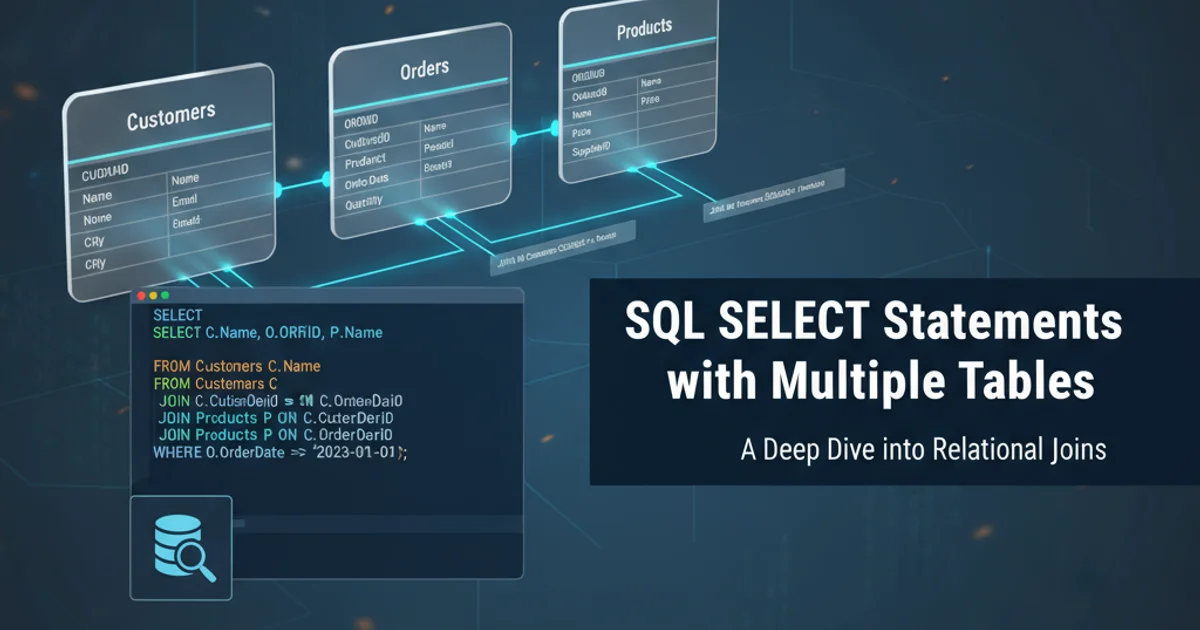The height and width of the screenshot is (630, 1200).
Task: Click the green dot in code window
Action: (x=165, y=296)
